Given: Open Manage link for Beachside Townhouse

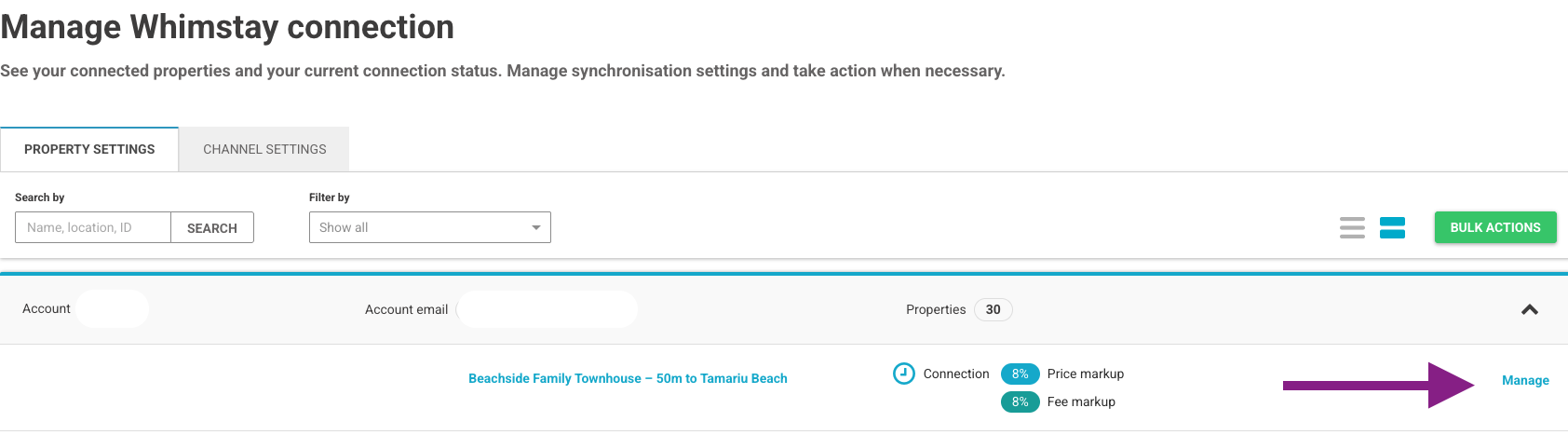Looking at the screenshot, I should [1525, 380].
